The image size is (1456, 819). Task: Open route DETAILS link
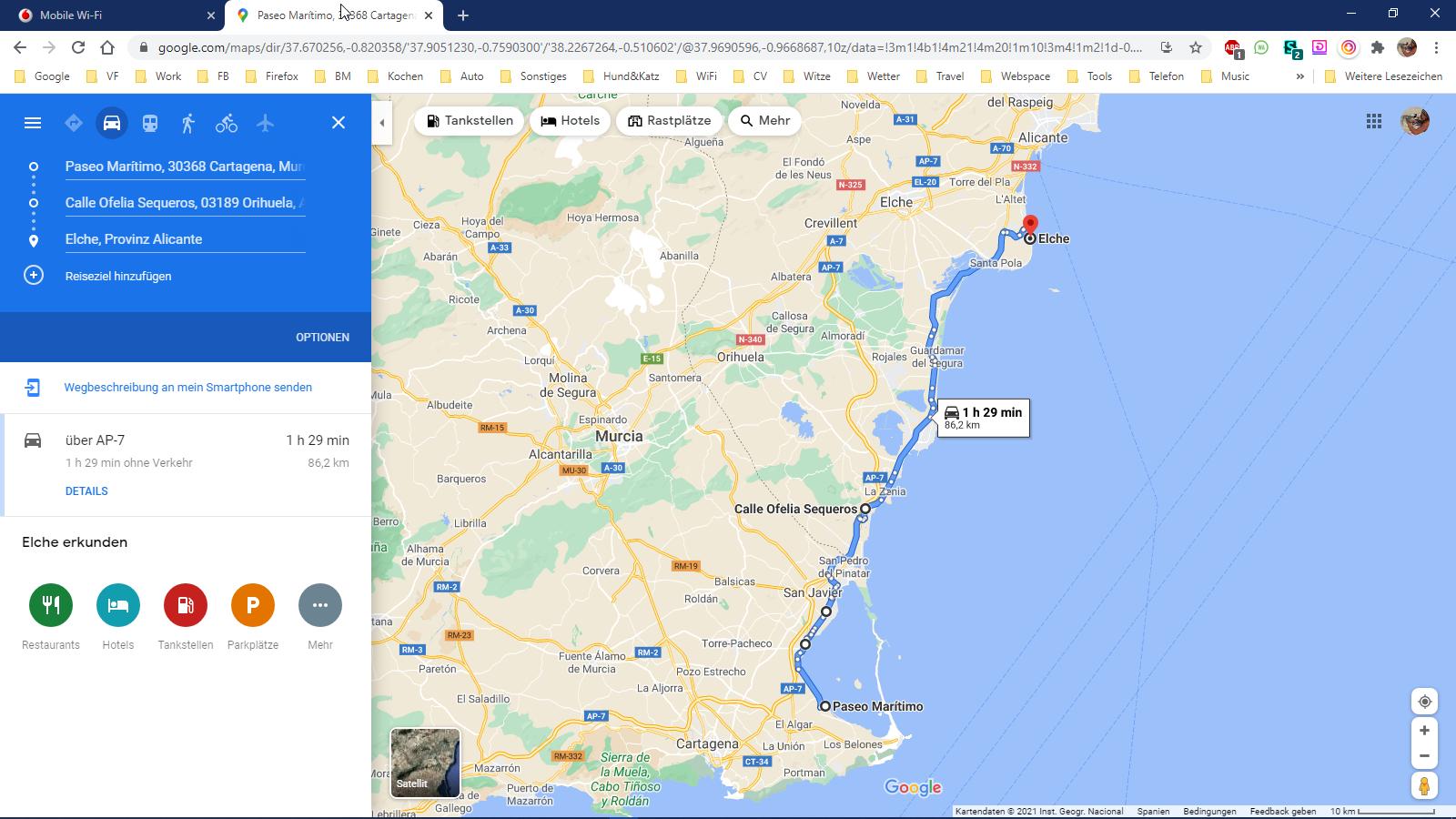(86, 491)
